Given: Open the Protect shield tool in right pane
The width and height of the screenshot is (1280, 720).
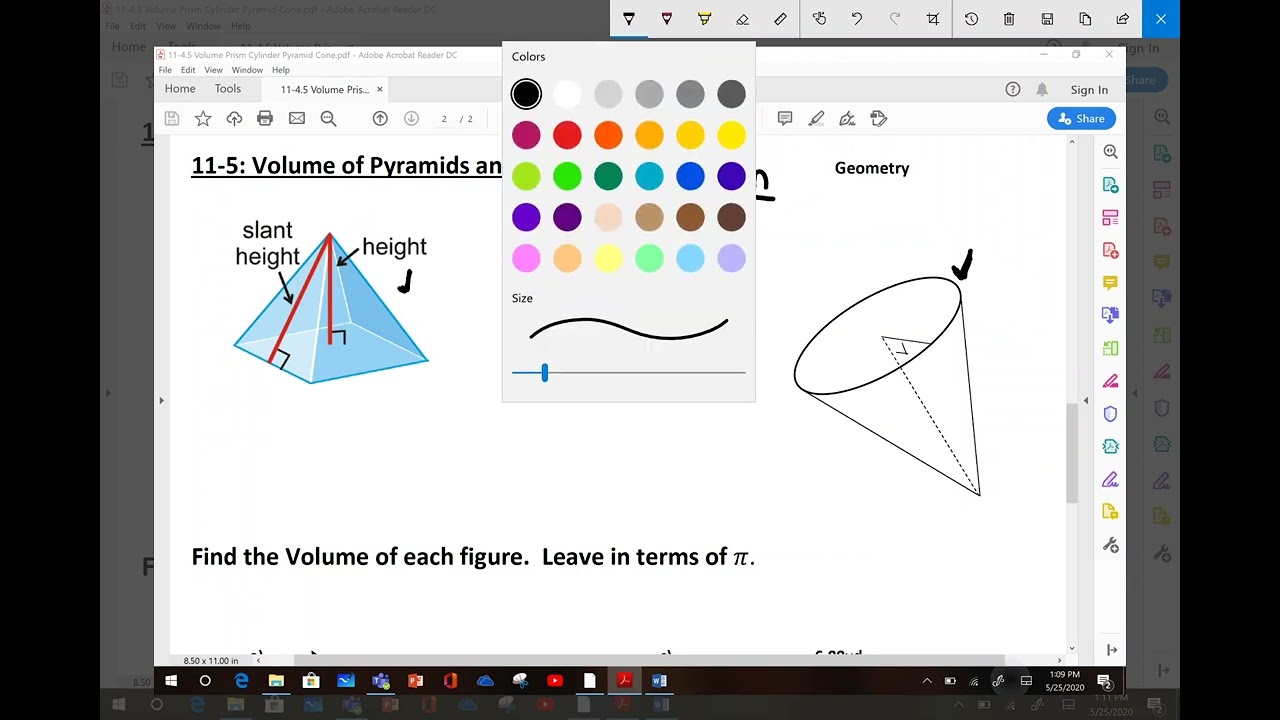Looking at the screenshot, I should (x=1111, y=414).
